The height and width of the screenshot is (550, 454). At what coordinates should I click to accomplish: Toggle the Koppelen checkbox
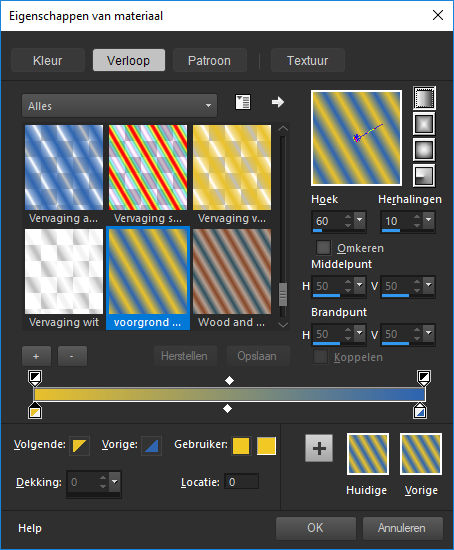320,356
